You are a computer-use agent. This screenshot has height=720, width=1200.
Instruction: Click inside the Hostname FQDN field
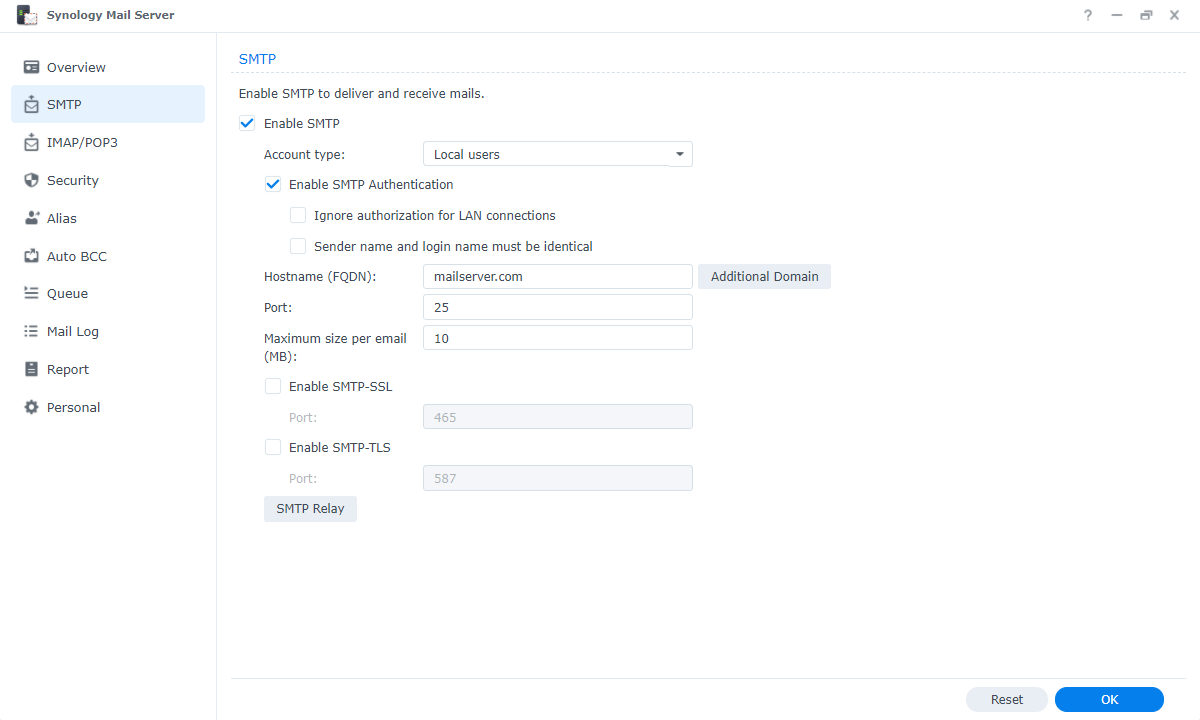(557, 276)
